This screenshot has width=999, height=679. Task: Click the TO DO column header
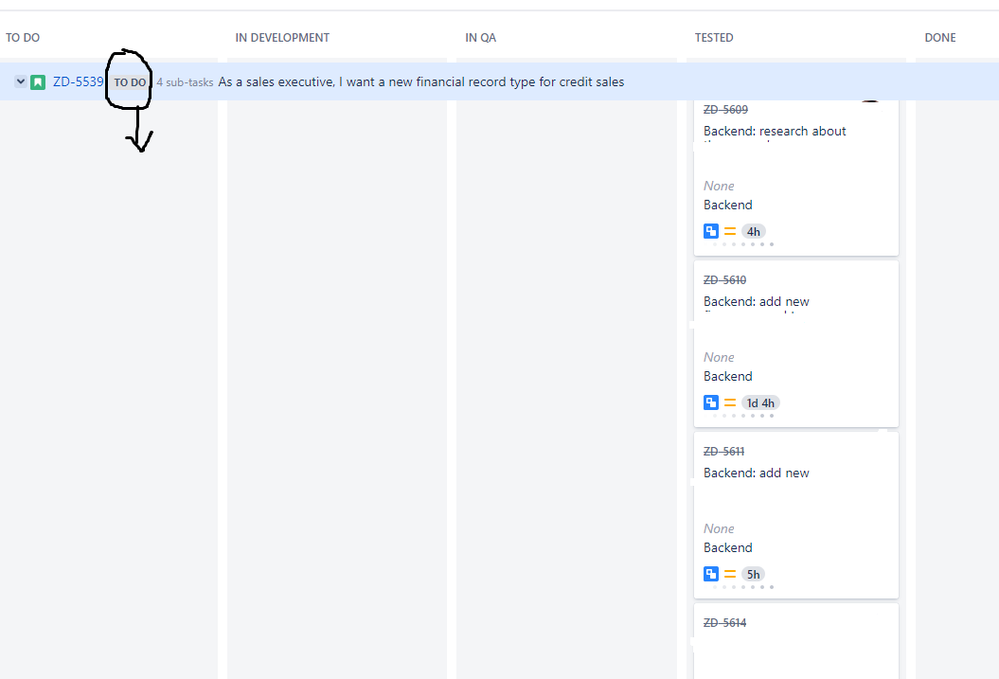[23, 38]
